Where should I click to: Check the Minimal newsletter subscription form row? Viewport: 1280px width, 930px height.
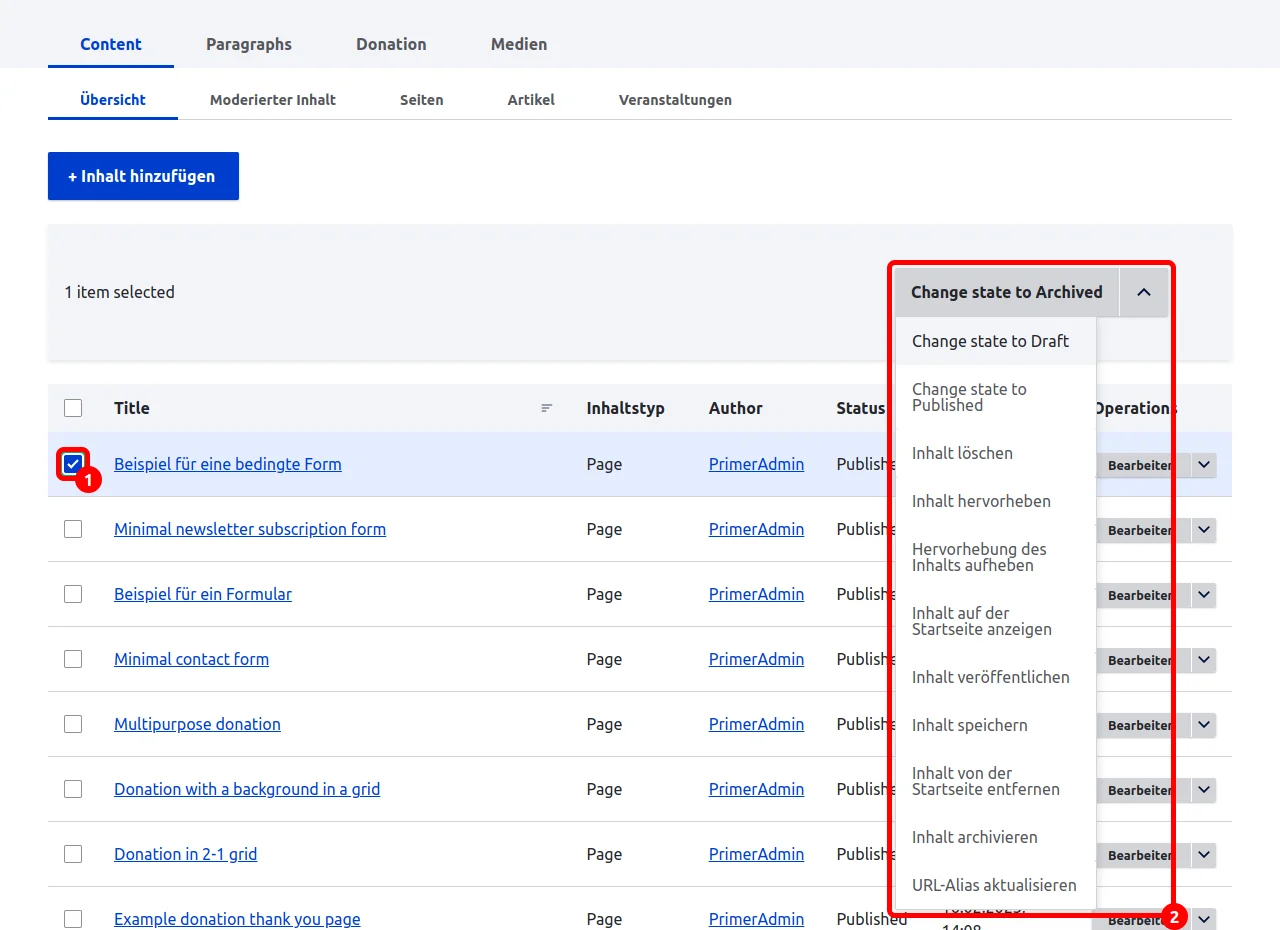pos(73,529)
